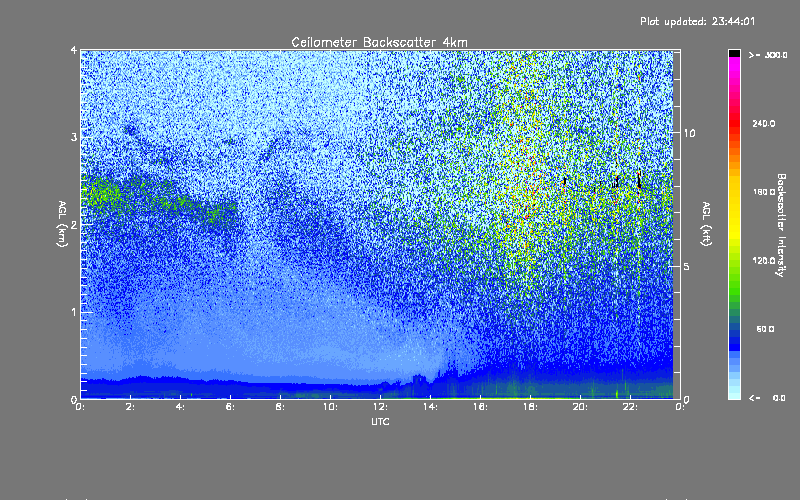Click the 'Plot updated: 23:44:01' timestamp
The width and height of the screenshot is (800, 500).
697,21
